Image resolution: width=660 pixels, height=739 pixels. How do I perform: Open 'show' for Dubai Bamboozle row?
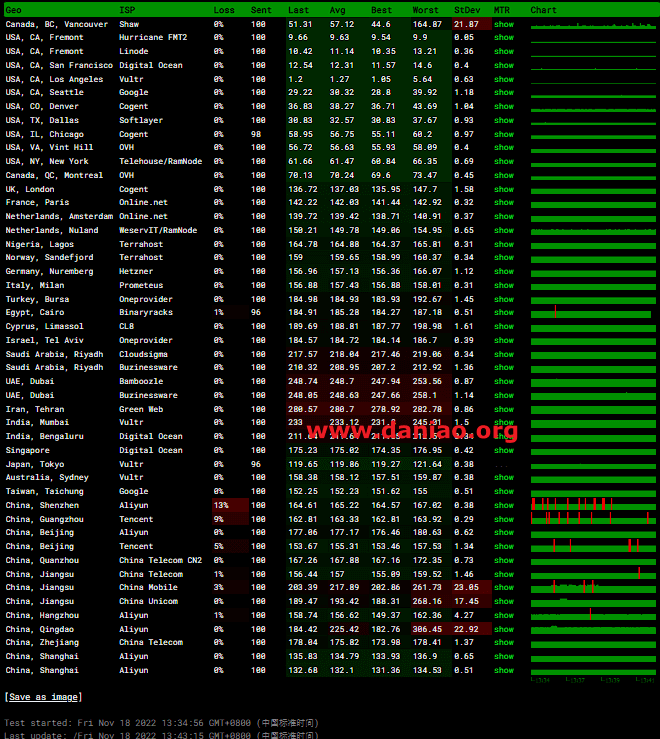coord(503,382)
